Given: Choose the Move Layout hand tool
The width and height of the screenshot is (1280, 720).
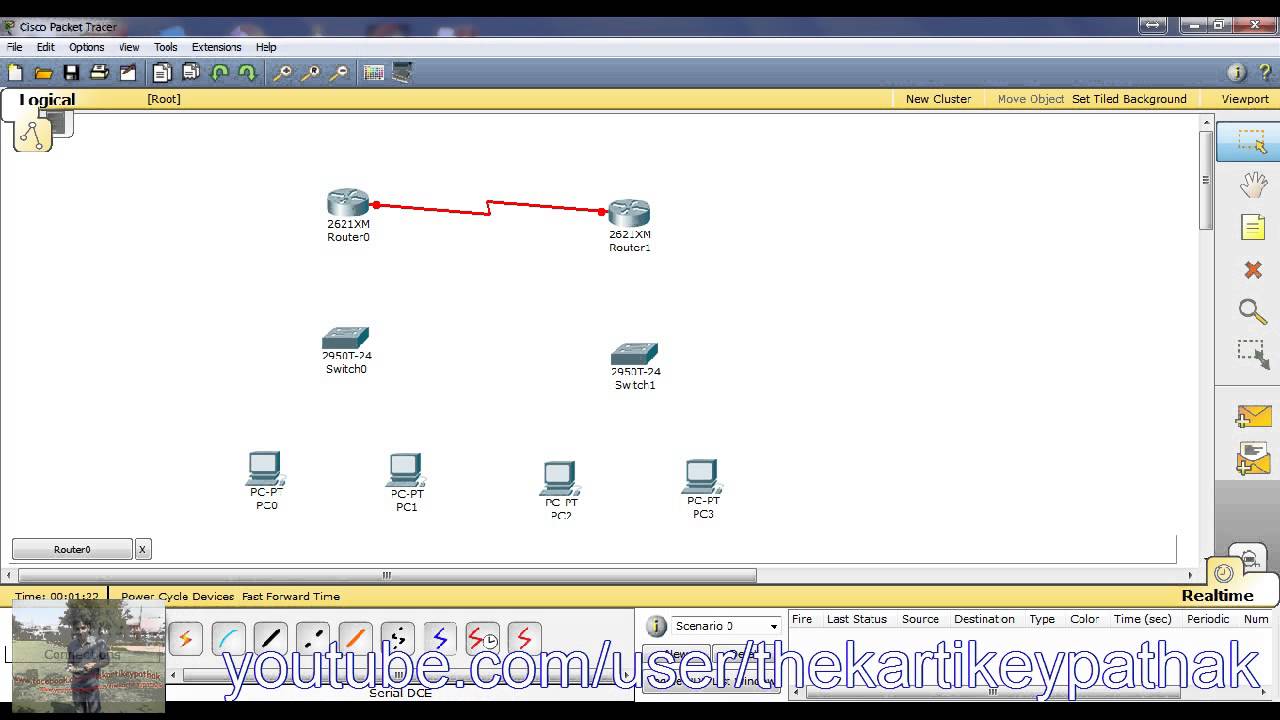Looking at the screenshot, I should point(1253,185).
